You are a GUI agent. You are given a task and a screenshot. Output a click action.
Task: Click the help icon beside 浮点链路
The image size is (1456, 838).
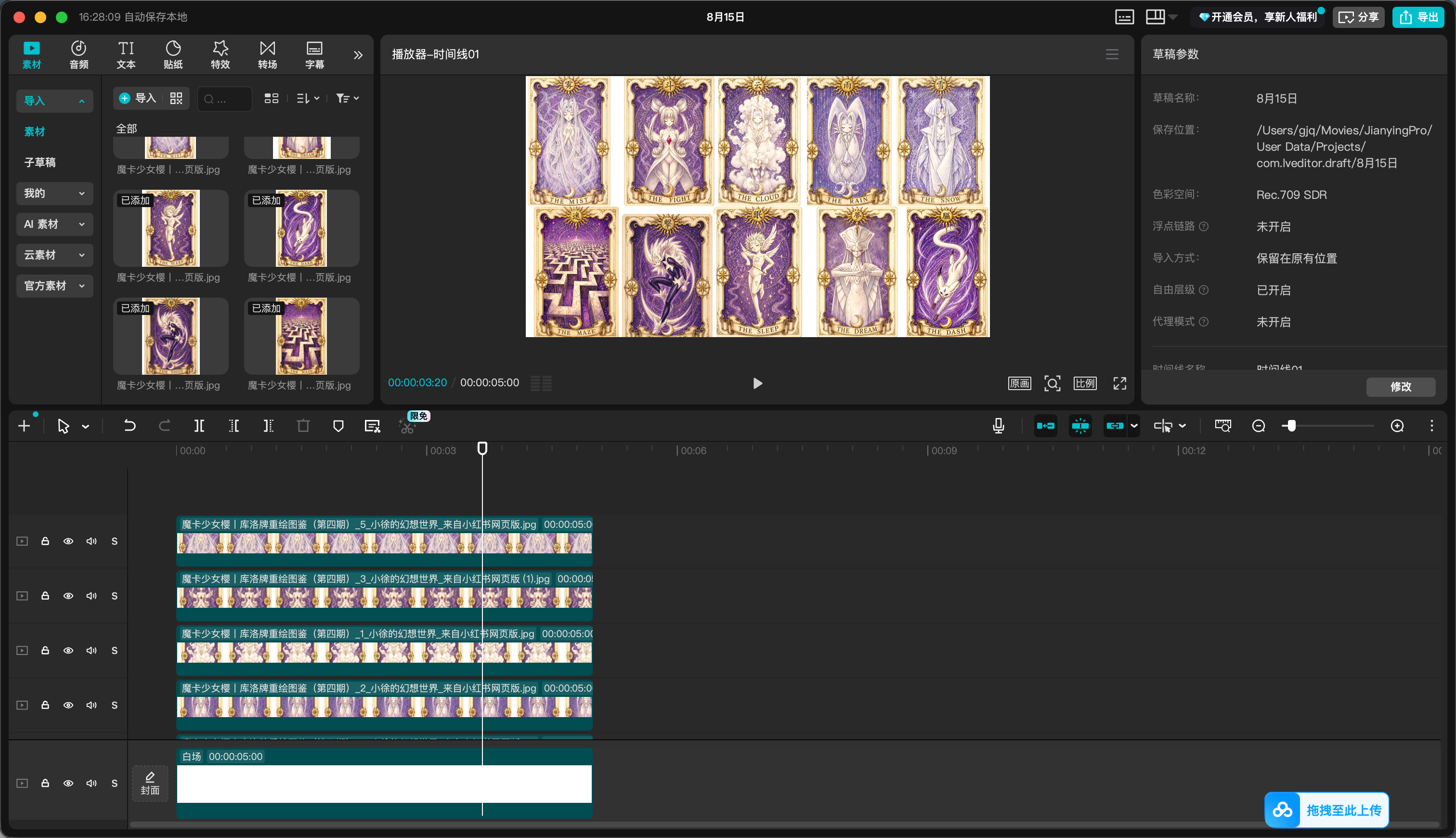pos(1203,226)
